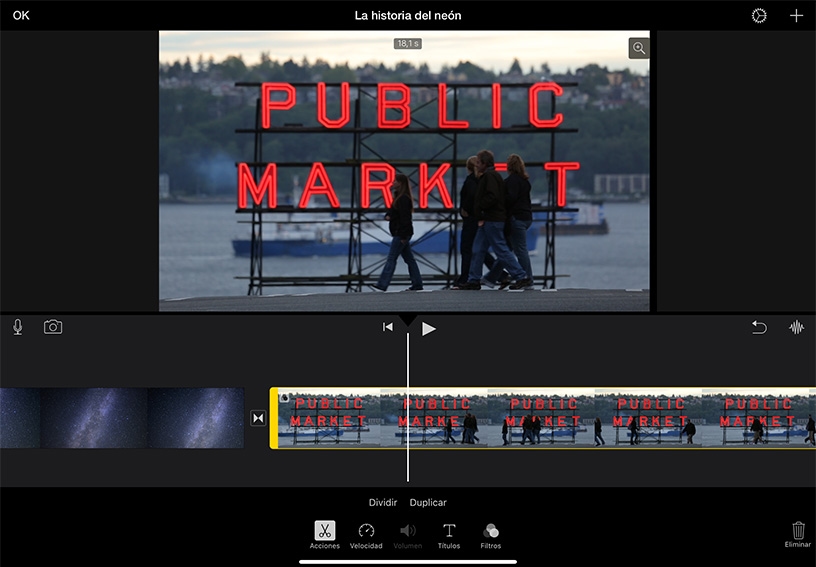
Task: Delete clip with Eliminar trash icon
Action: click(x=798, y=535)
